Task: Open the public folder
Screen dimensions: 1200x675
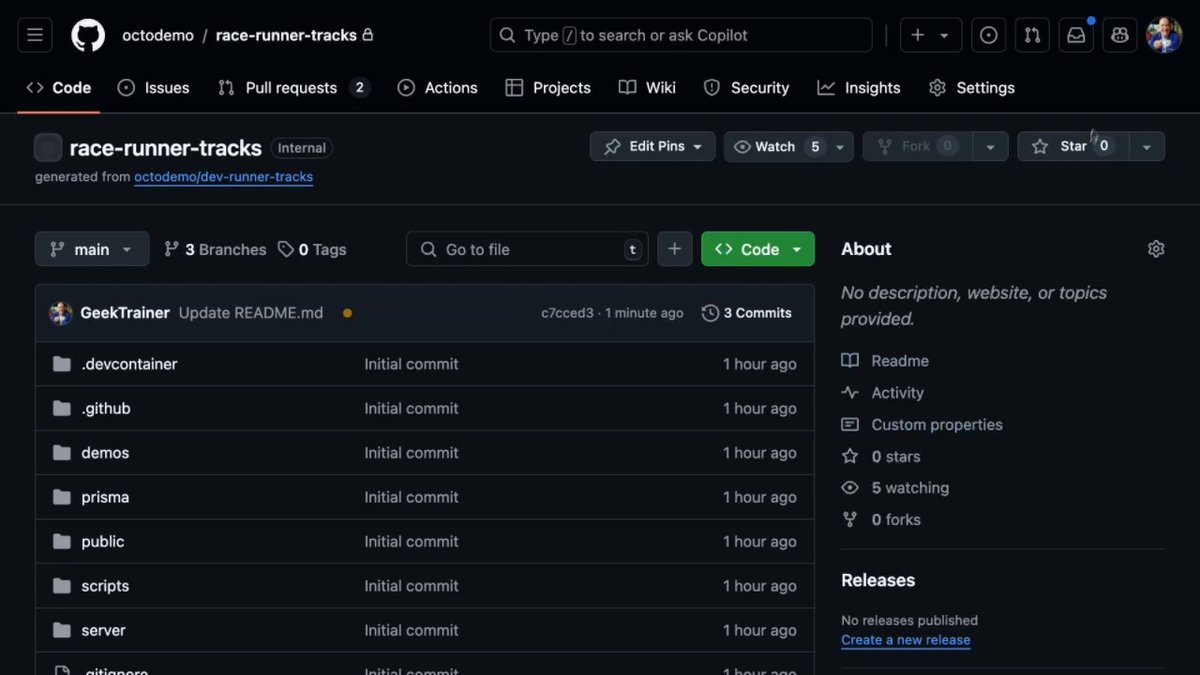Action: point(103,541)
